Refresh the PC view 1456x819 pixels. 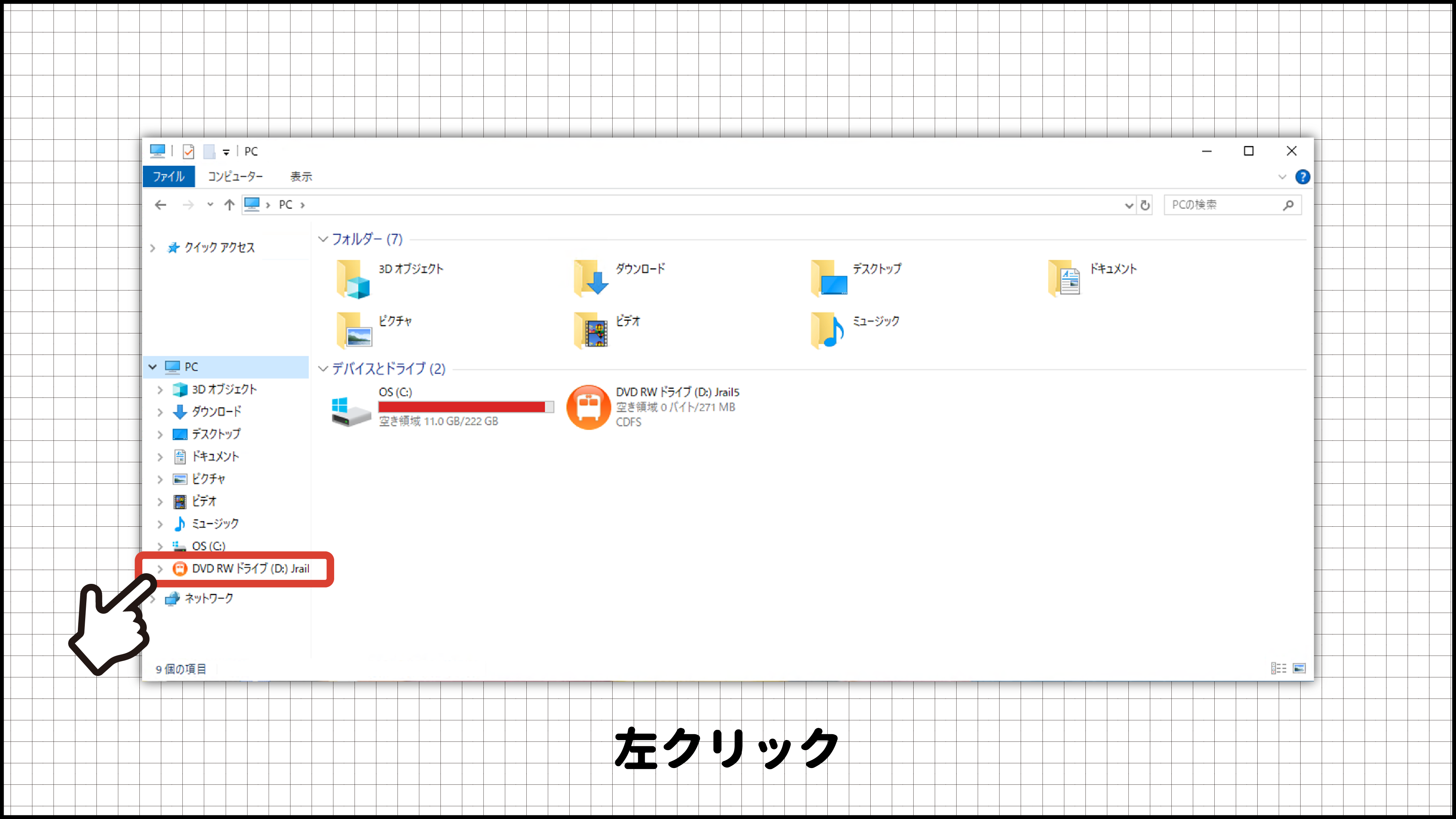1145,205
